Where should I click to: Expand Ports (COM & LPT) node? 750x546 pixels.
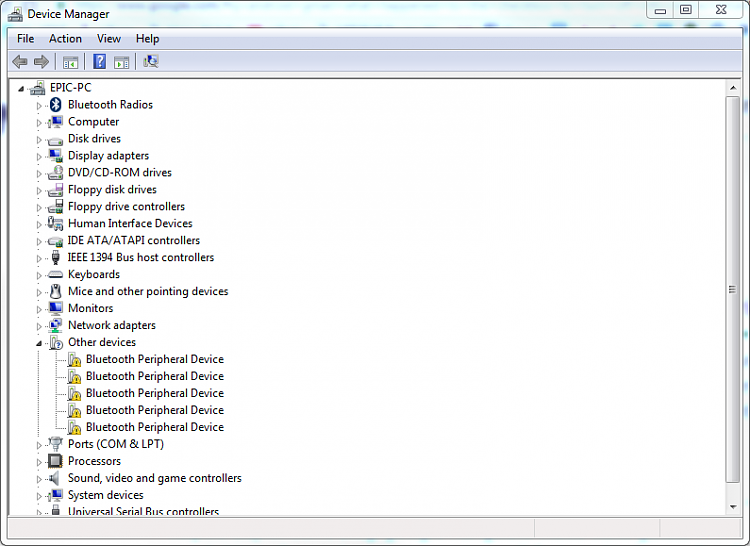pyautogui.click(x=39, y=445)
